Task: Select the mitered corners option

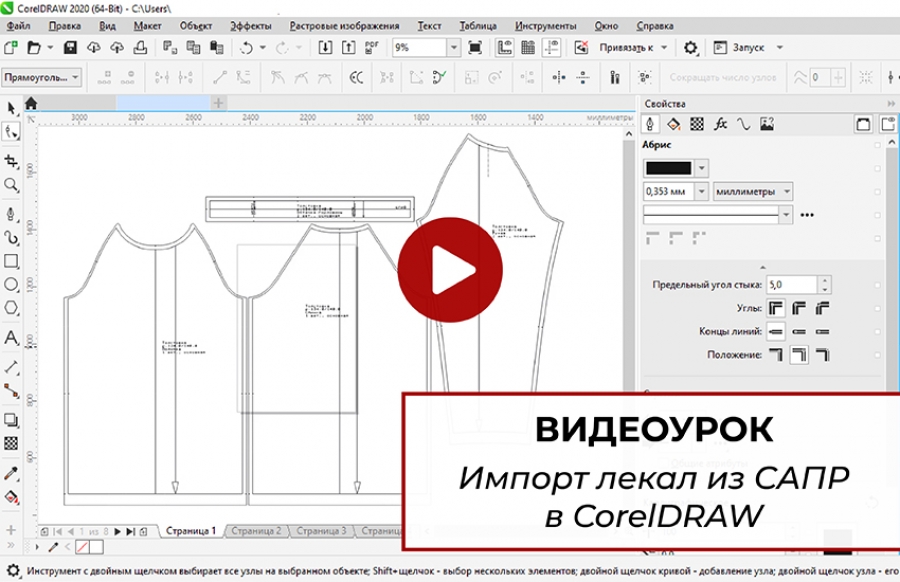Action: pos(776,309)
